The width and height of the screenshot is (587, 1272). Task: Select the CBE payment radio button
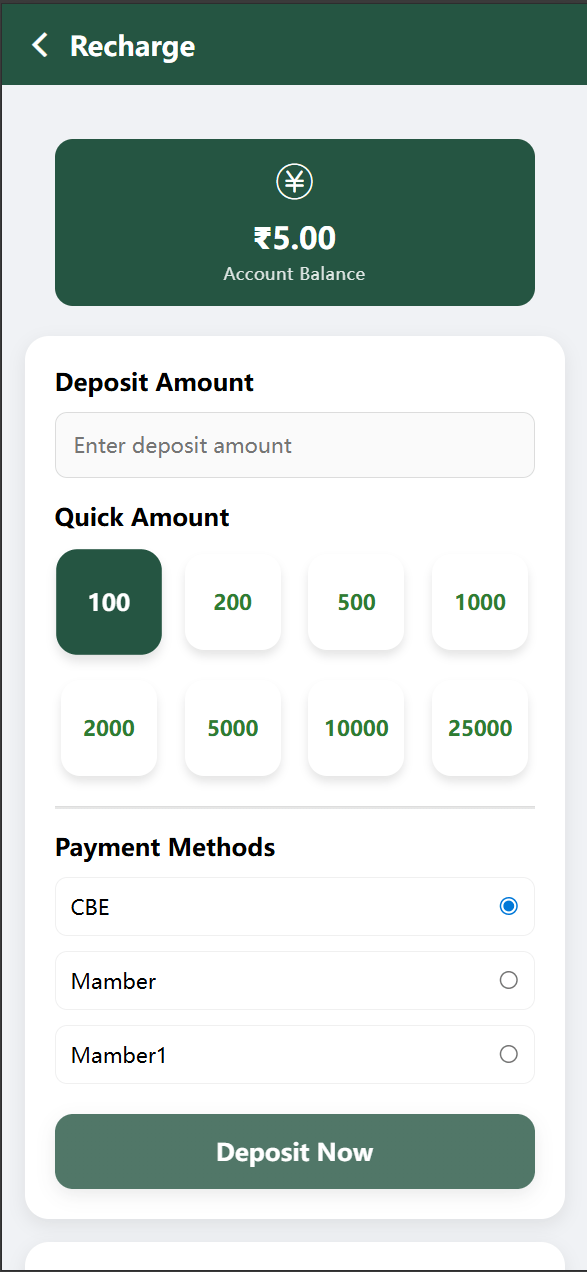[508, 906]
